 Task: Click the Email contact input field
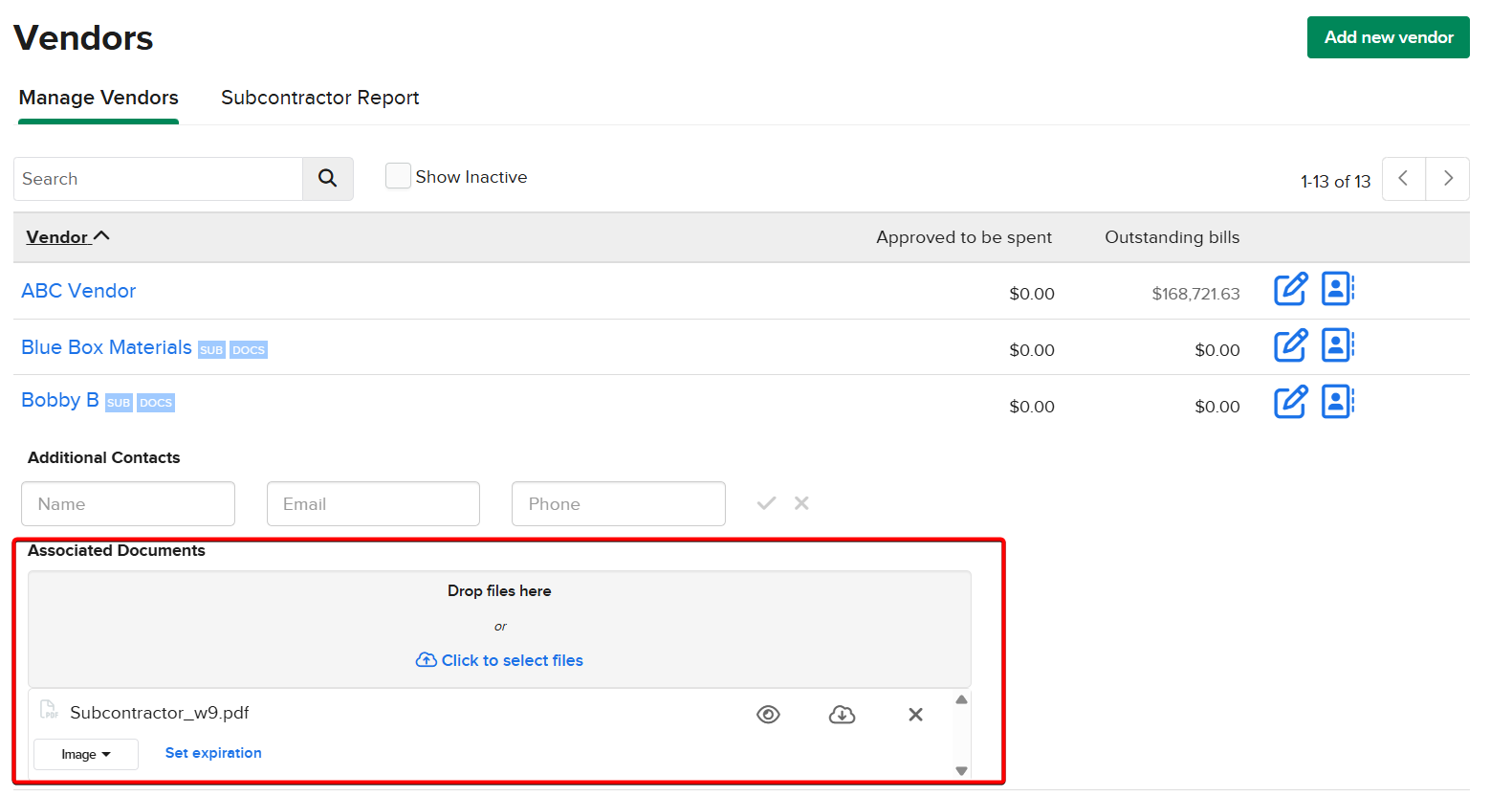click(373, 504)
